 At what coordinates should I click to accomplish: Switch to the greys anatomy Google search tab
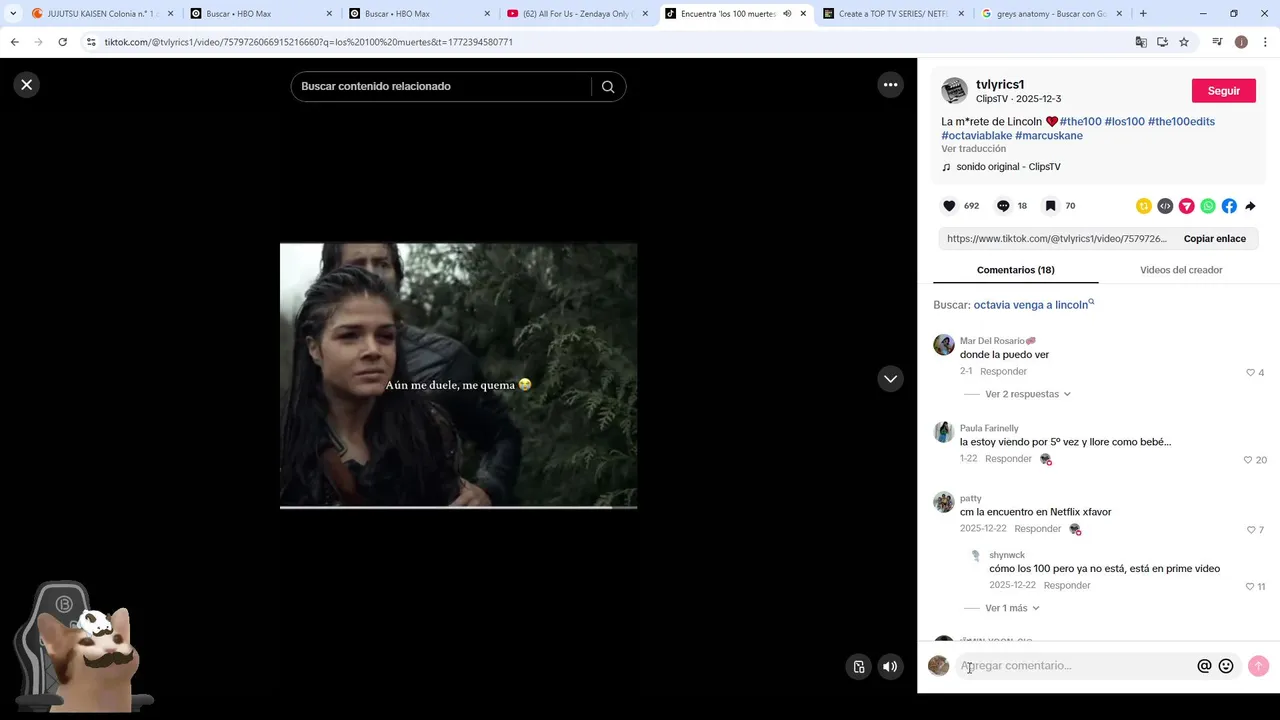[1051, 14]
